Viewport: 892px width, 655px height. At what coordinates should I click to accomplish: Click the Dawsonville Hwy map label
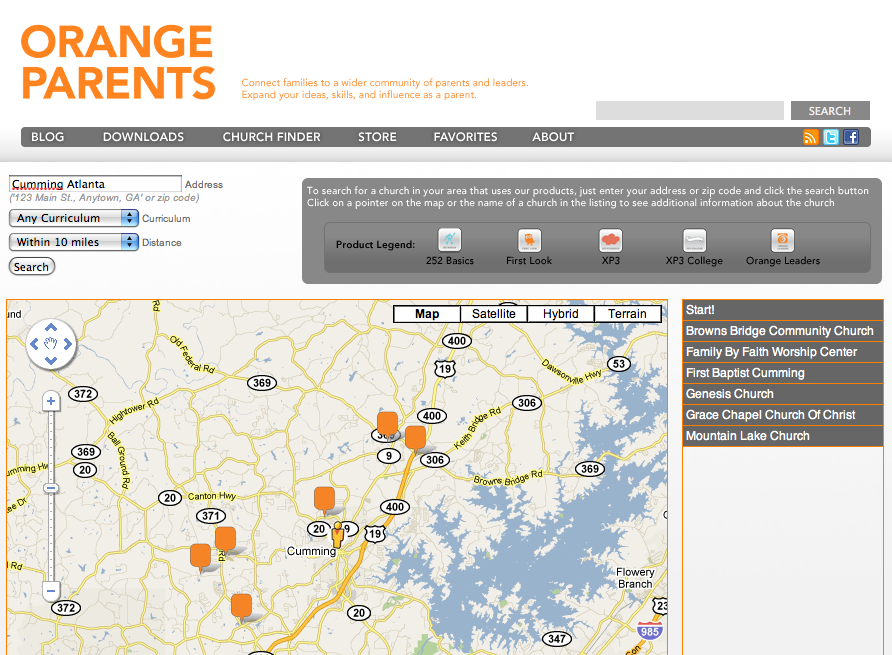click(x=571, y=372)
